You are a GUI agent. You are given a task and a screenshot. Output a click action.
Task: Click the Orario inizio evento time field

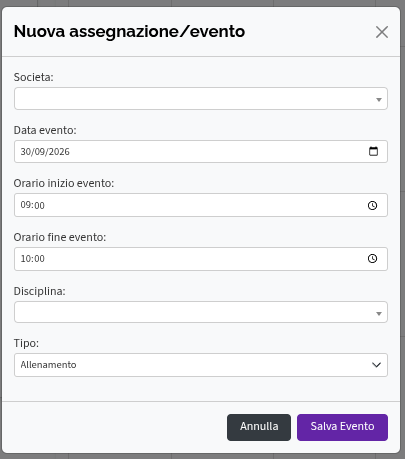coord(201,205)
